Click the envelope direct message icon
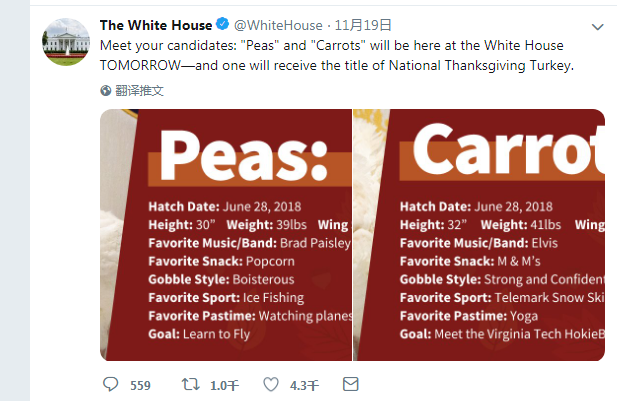Screen dimensions: 617x401 (350, 384)
